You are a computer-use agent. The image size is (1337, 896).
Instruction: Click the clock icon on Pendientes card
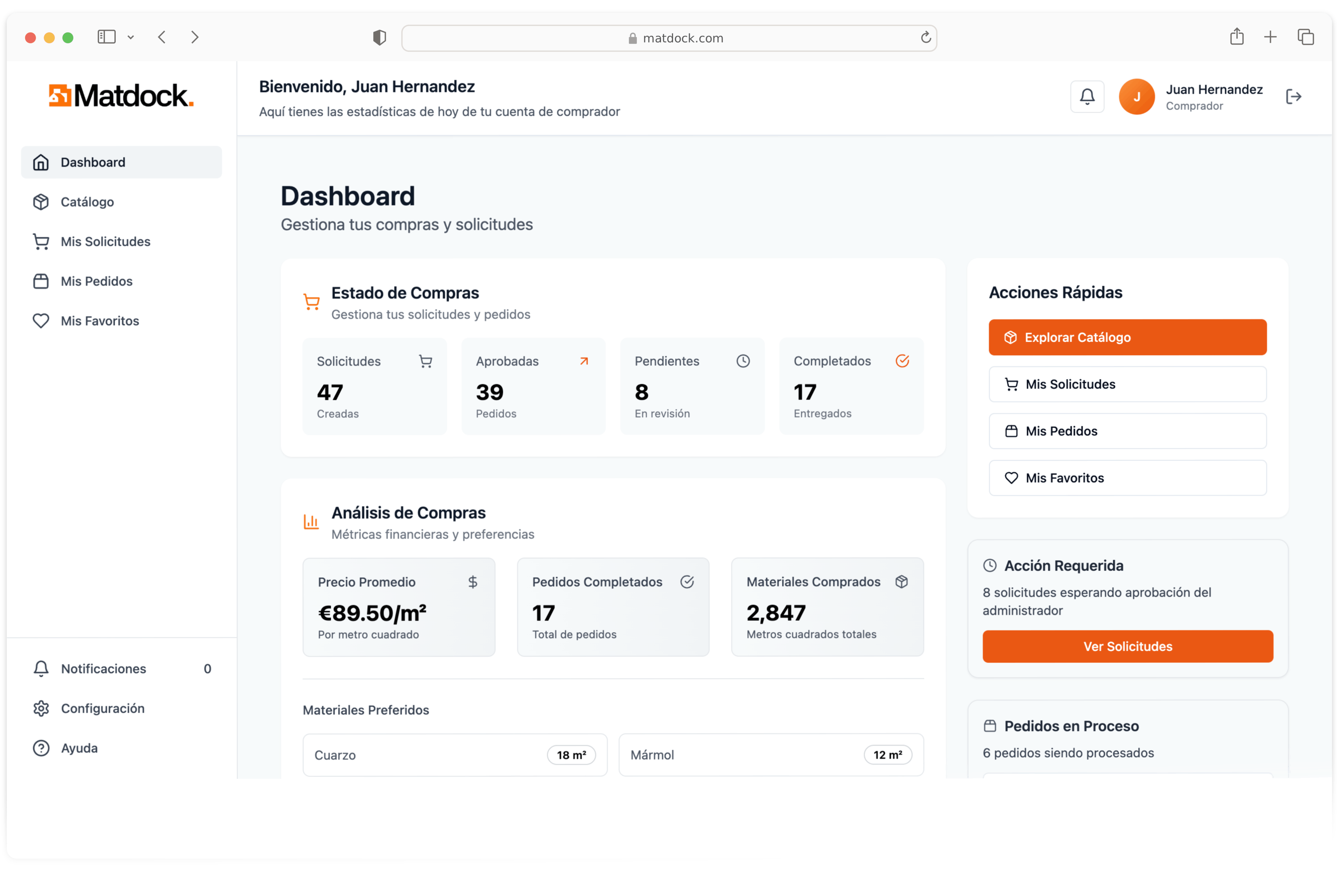[743, 361]
